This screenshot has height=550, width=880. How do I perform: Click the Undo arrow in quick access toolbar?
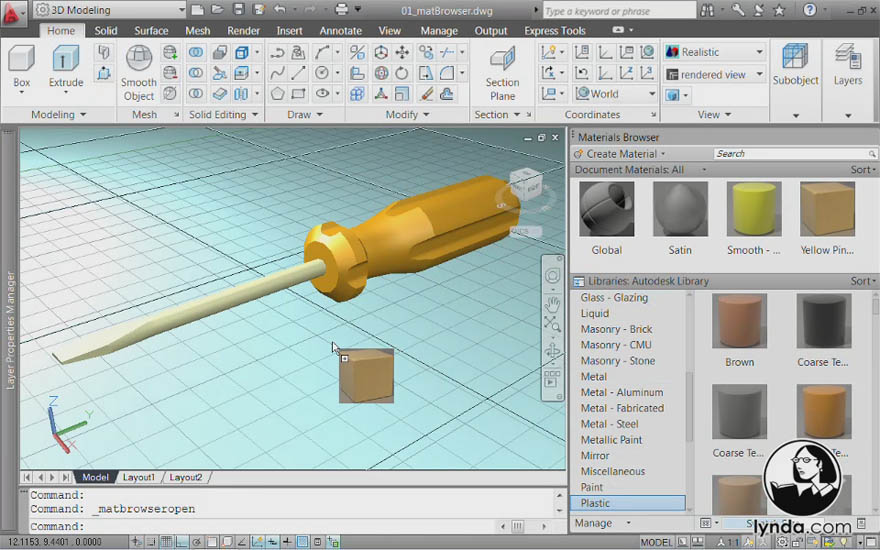[x=279, y=10]
